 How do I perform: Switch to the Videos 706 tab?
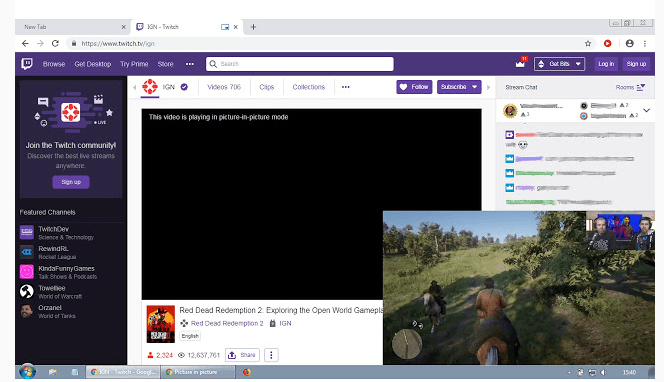(224, 87)
